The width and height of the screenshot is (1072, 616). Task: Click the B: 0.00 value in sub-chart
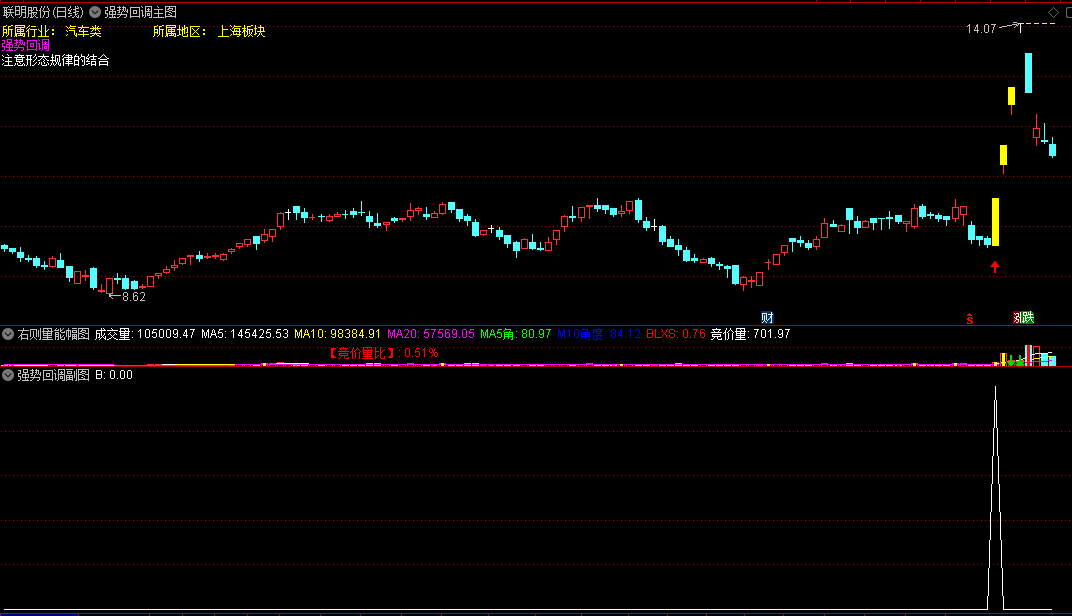[x=113, y=375]
